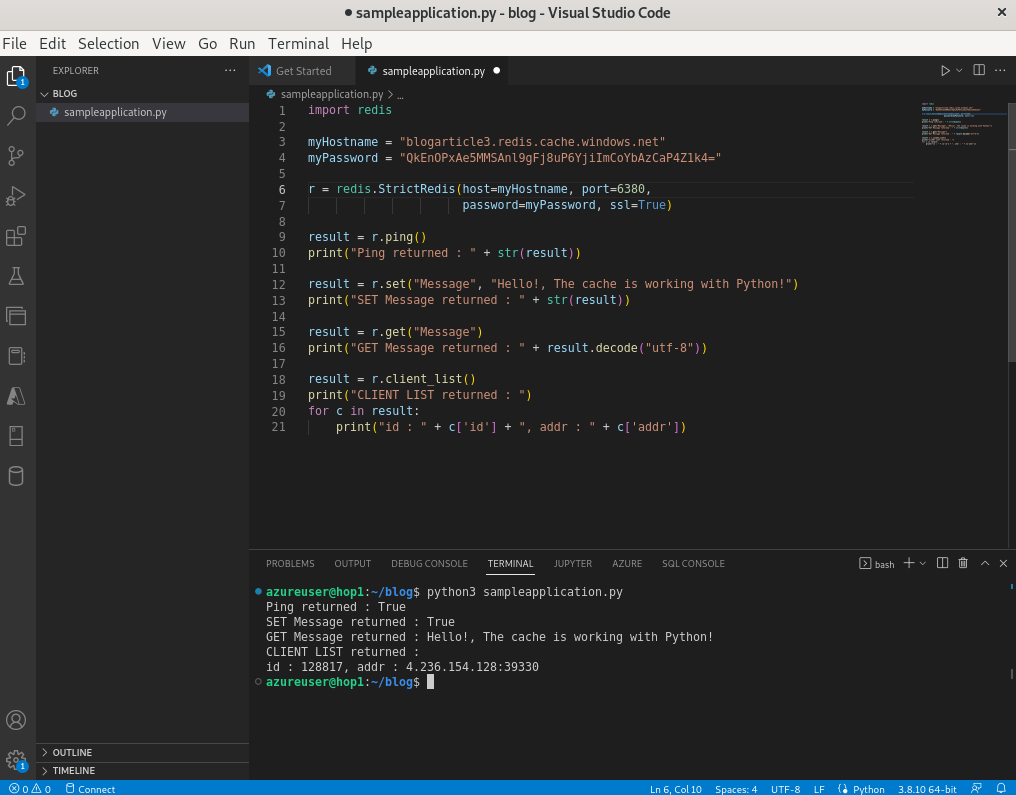Viewport: 1016px width, 795px height.
Task: Close the Visual Studio Code window
Action: 1002,12
